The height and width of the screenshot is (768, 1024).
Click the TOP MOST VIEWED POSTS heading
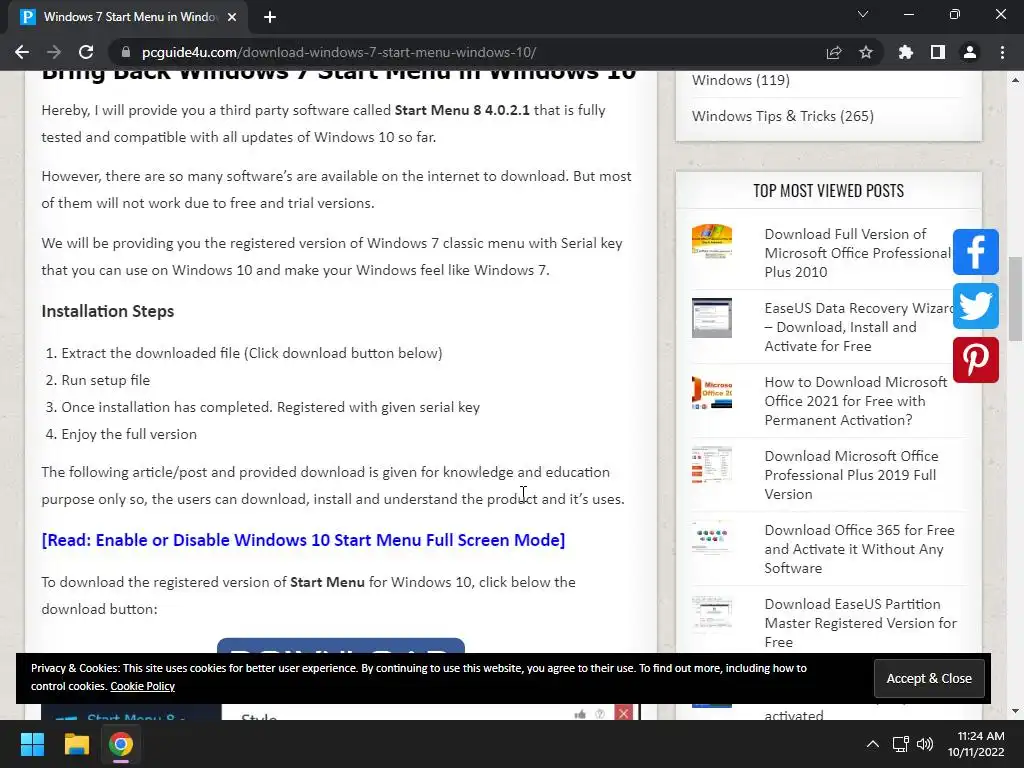(828, 191)
